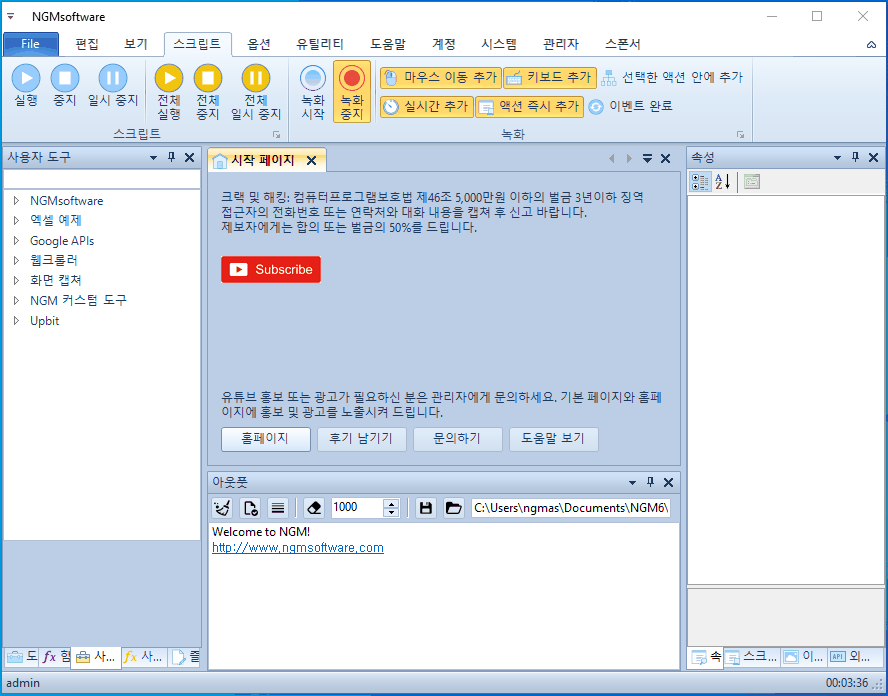Toggle 키보드 추가 option
The image size is (888, 696).
[550, 78]
